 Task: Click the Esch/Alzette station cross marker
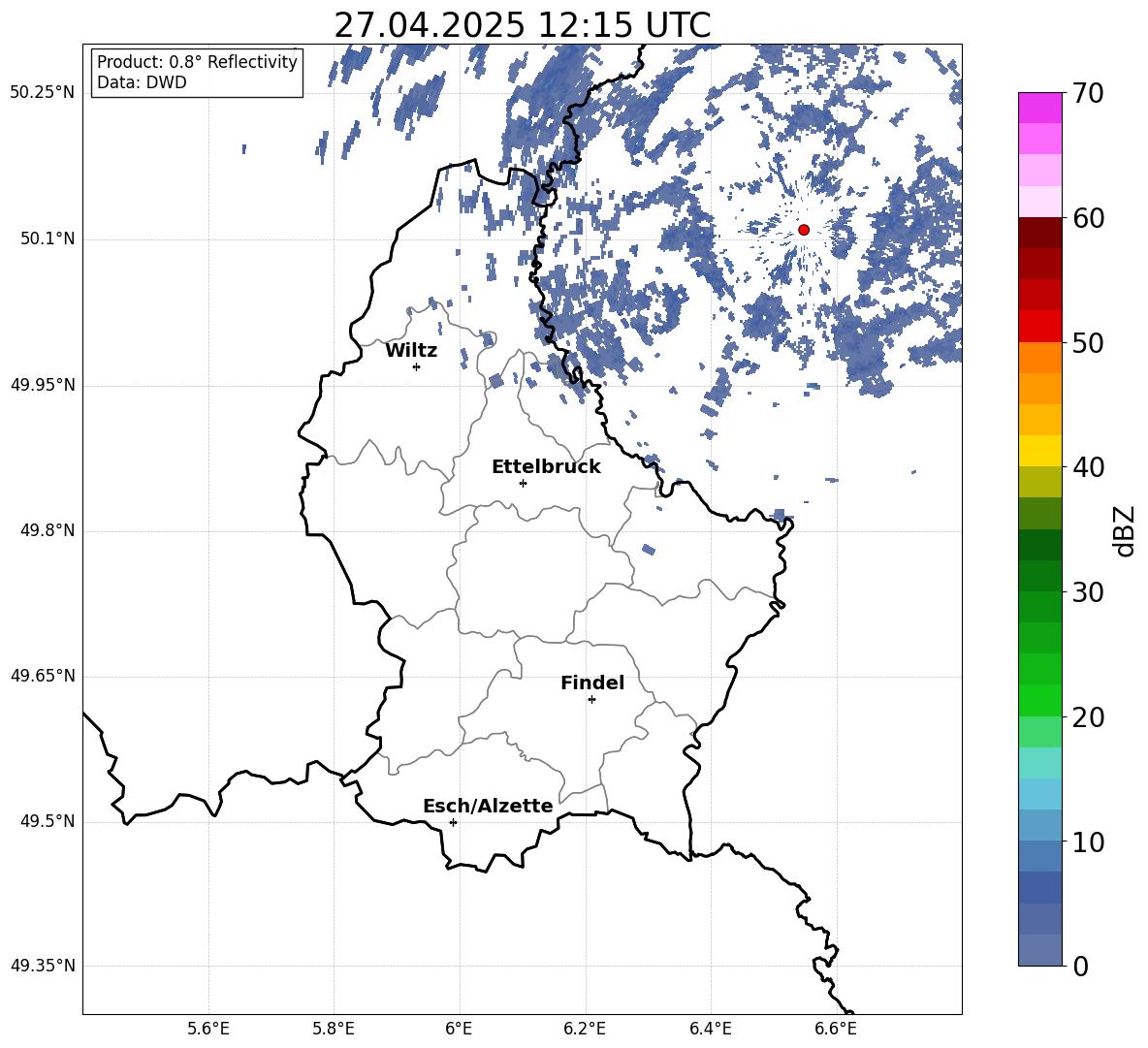coord(453,822)
